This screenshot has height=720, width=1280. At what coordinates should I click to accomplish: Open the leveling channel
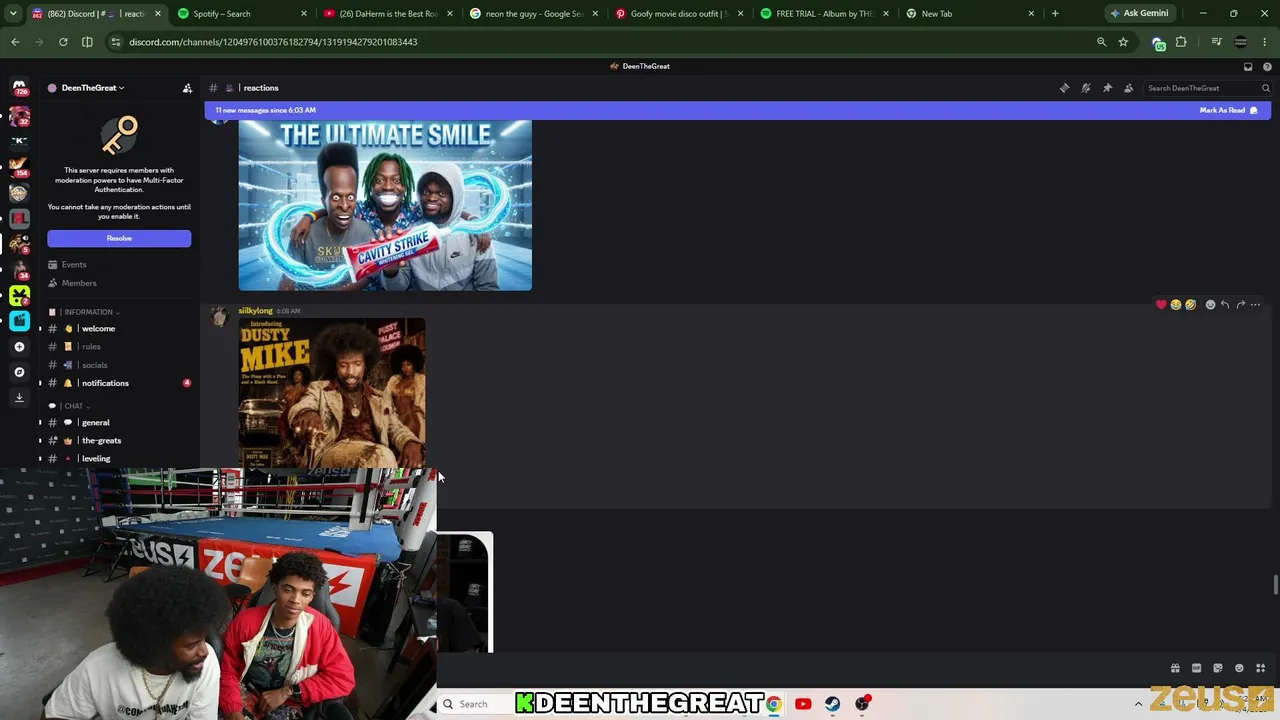(x=119, y=459)
